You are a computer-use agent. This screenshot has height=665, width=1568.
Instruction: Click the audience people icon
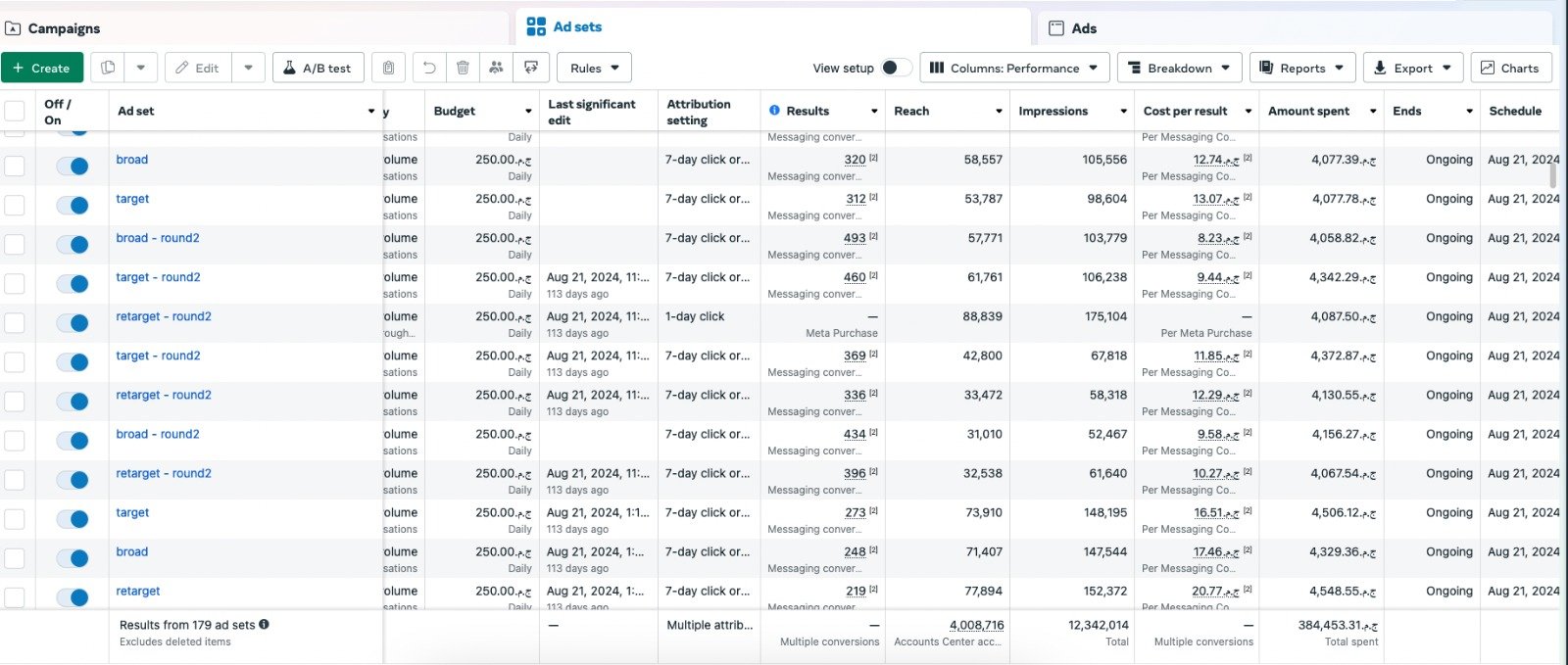[x=496, y=68]
